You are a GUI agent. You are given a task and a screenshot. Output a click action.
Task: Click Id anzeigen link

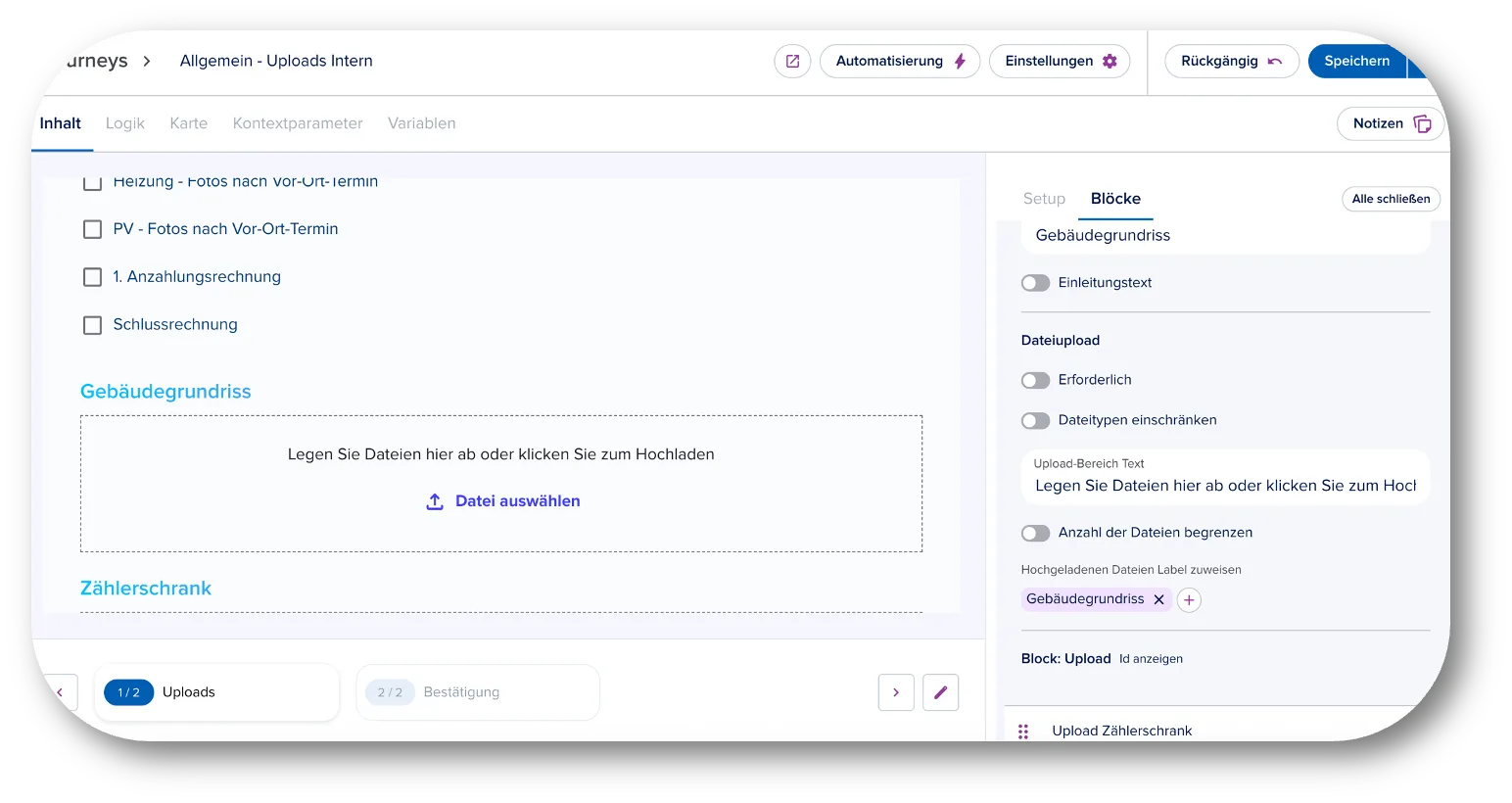pyautogui.click(x=1151, y=659)
